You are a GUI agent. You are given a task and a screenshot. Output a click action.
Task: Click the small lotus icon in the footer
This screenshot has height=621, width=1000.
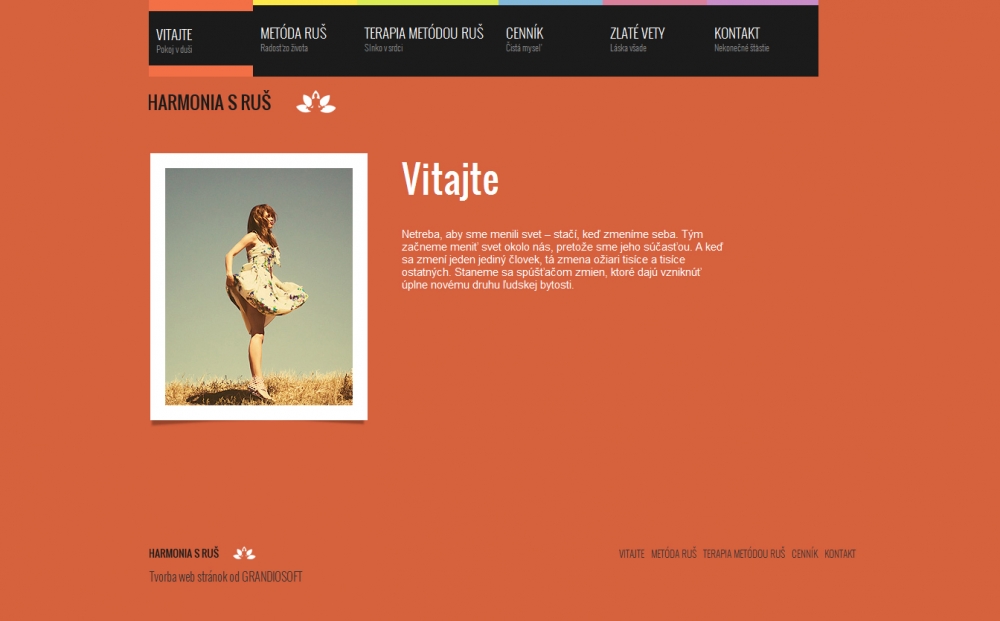click(244, 553)
